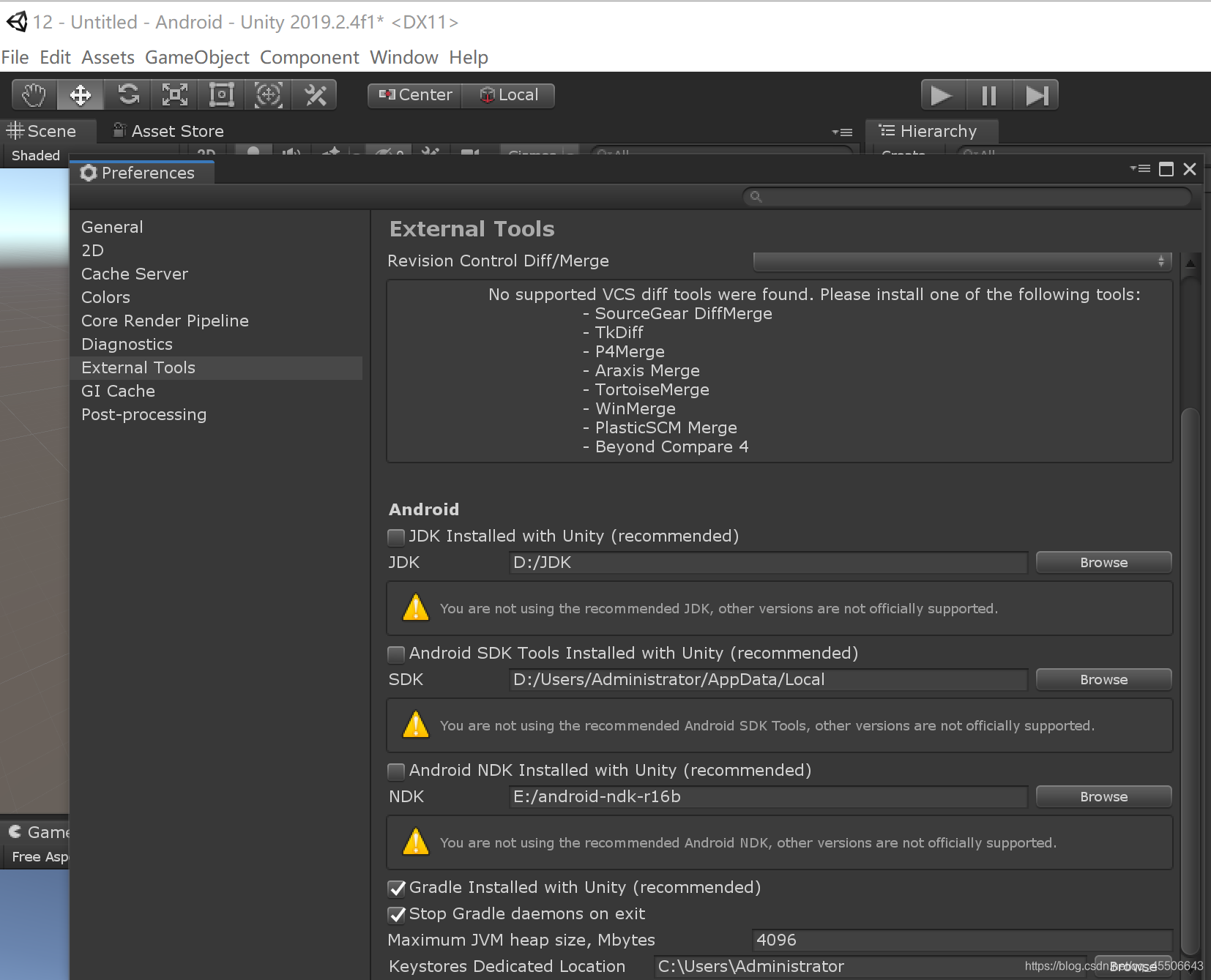The image size is (1211, 980).
Task: Open the Window menu
Action: coord(404,57)
